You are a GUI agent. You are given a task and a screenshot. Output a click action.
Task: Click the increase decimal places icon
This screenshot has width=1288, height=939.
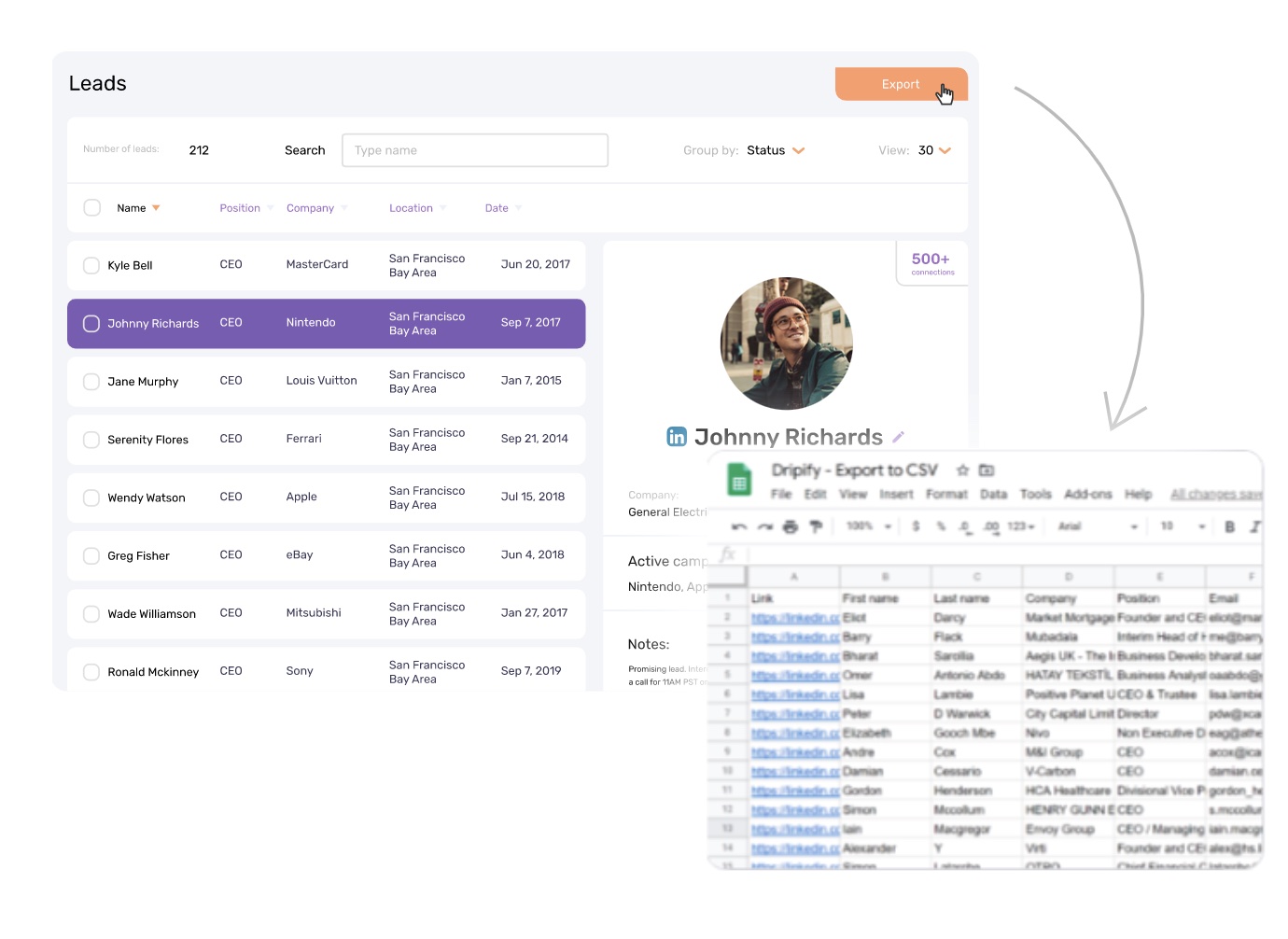(991, 526)
